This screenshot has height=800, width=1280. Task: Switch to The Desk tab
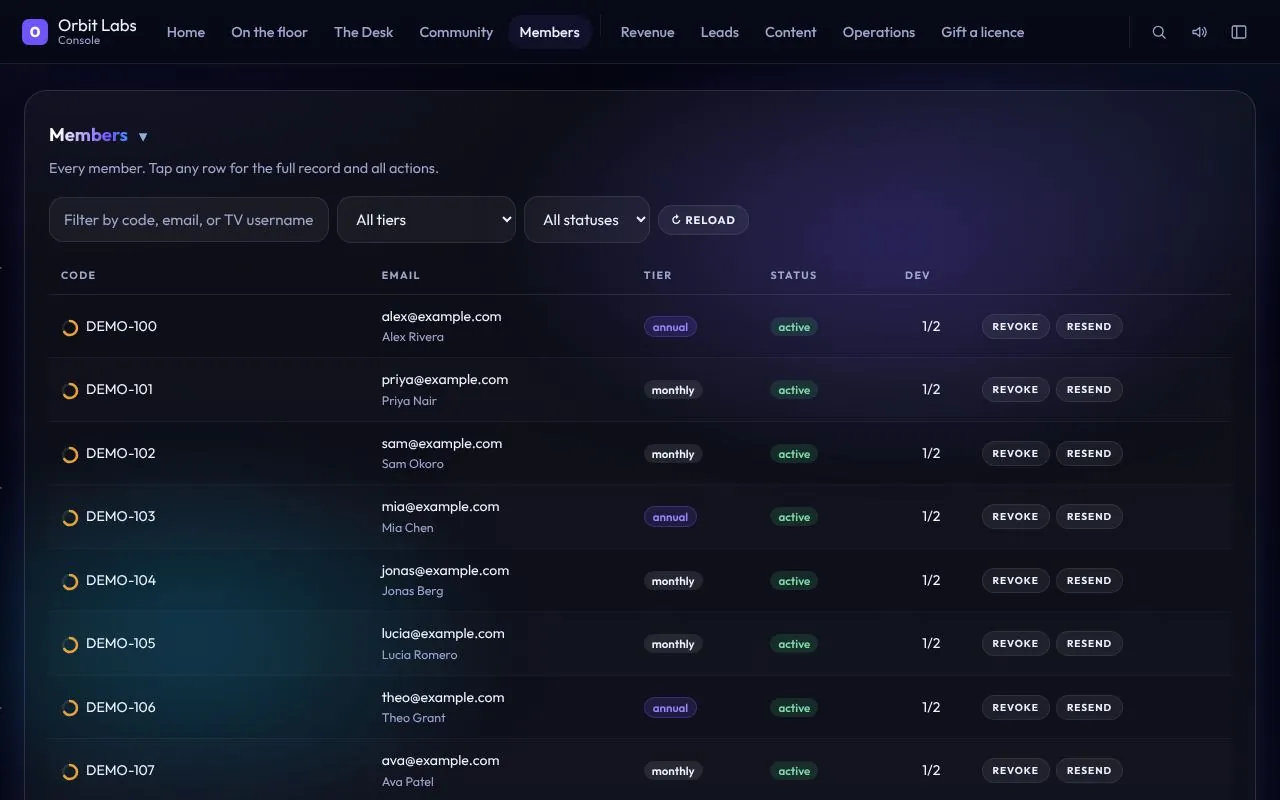coord(364,32)
